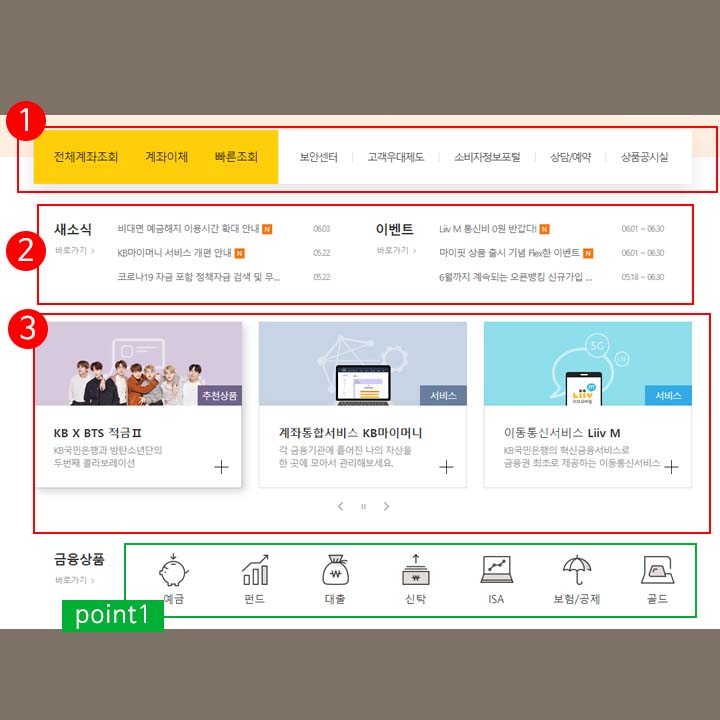Viewport: 720px width, 720px height.
Task: Open the 골드 icon
Action: click(x=657, y=570)
